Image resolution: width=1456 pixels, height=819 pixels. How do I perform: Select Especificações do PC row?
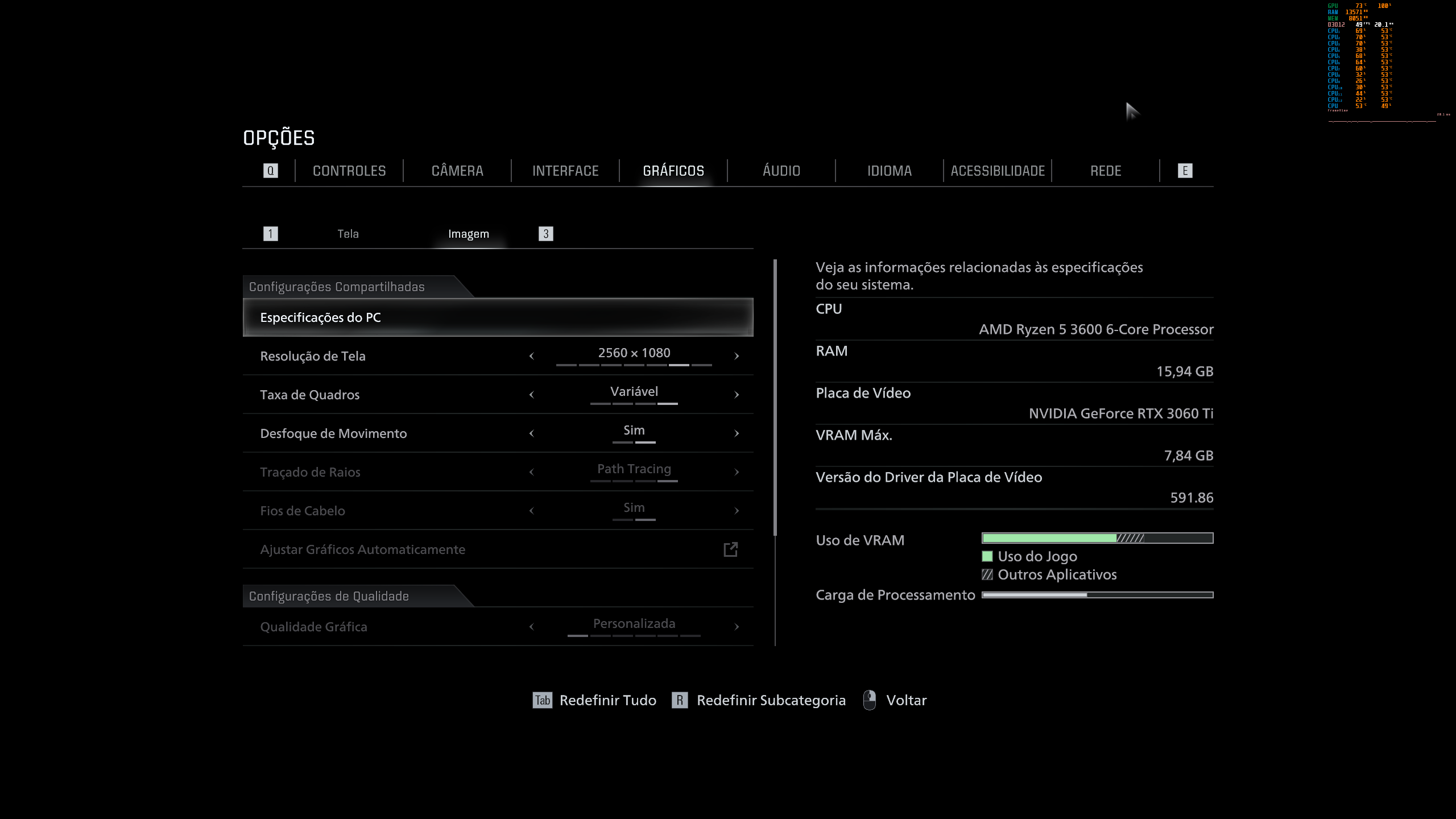(498, 317)
